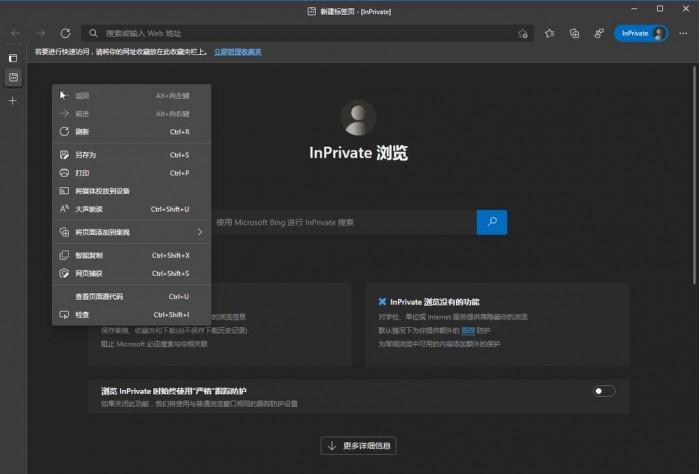The width and height of the screenshot is (700, 474).
Task: Open the share/profile links icon in toolbar
Action: [x=599, y=33]
